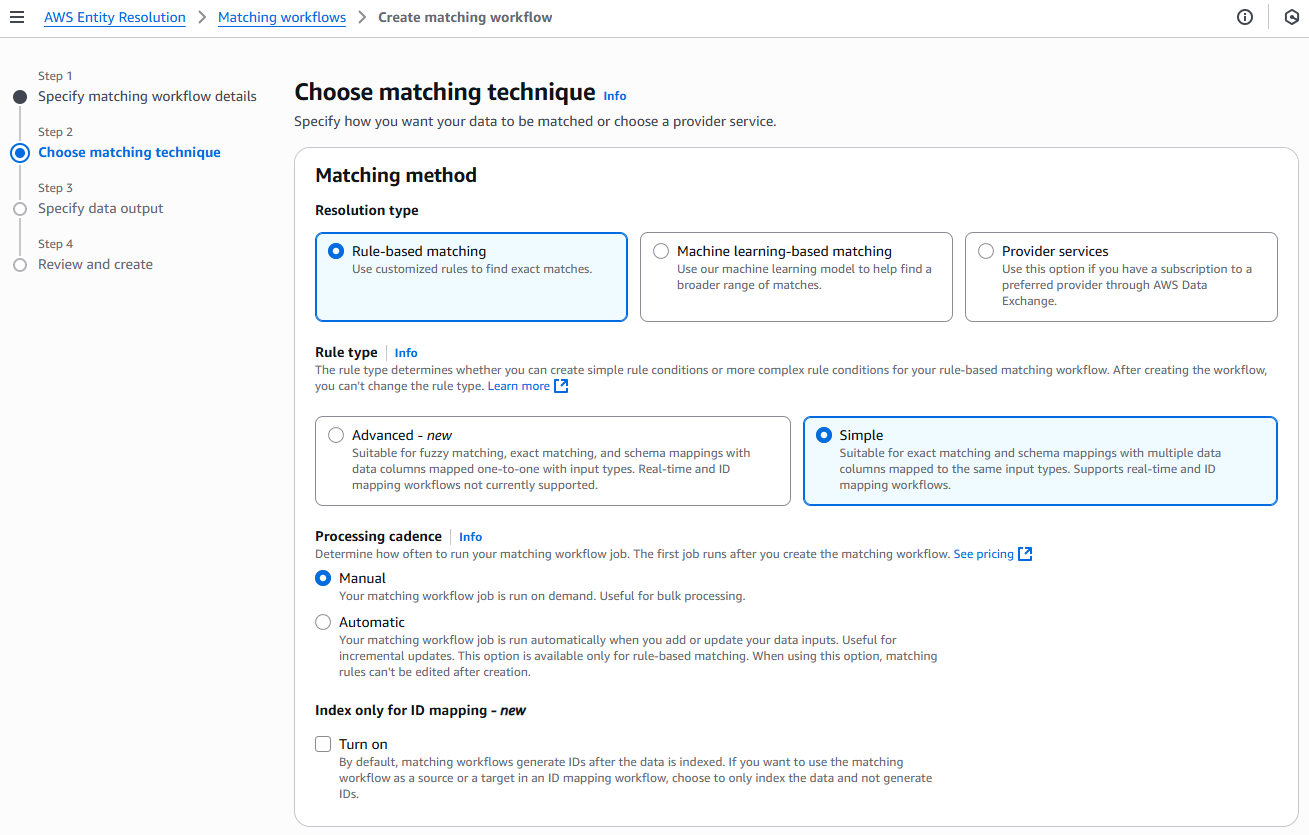The height and width of the screenshot is (835, 1309).
Task: Click Info next to the Rule type label
Action: (x=405, y=352)
